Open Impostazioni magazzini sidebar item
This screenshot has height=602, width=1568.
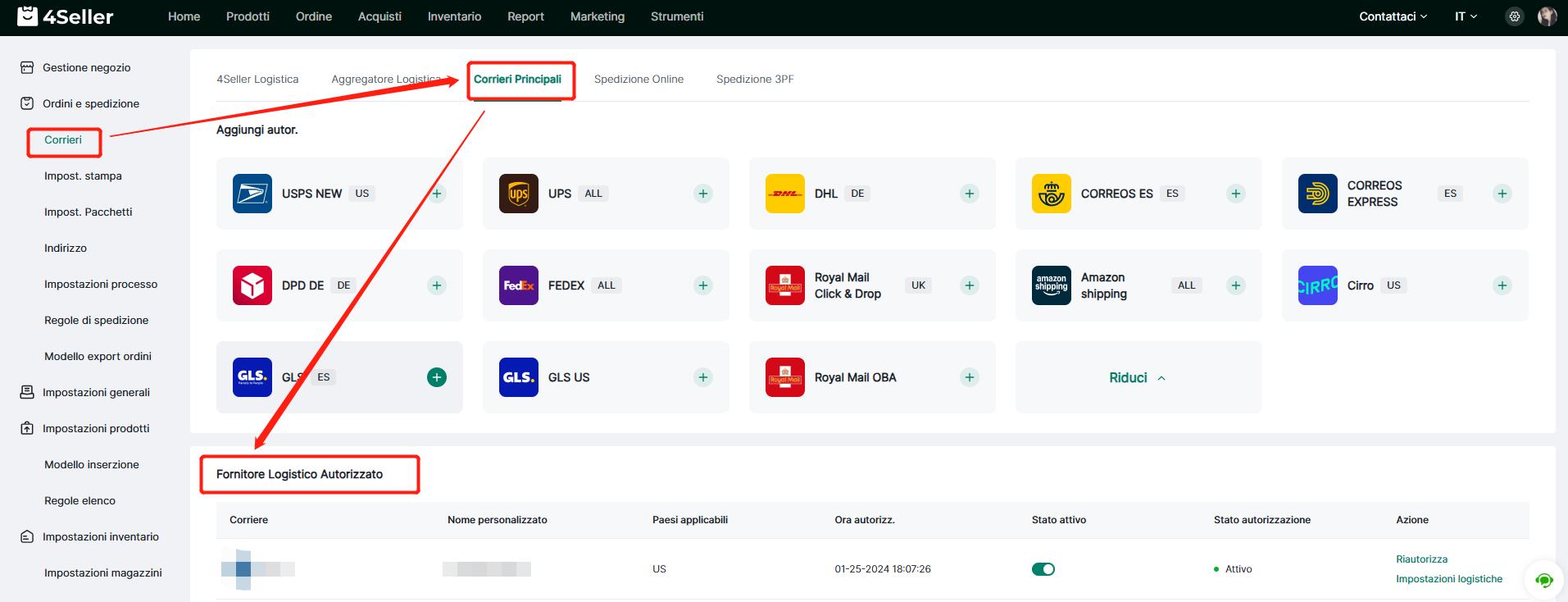coord(103,572)
